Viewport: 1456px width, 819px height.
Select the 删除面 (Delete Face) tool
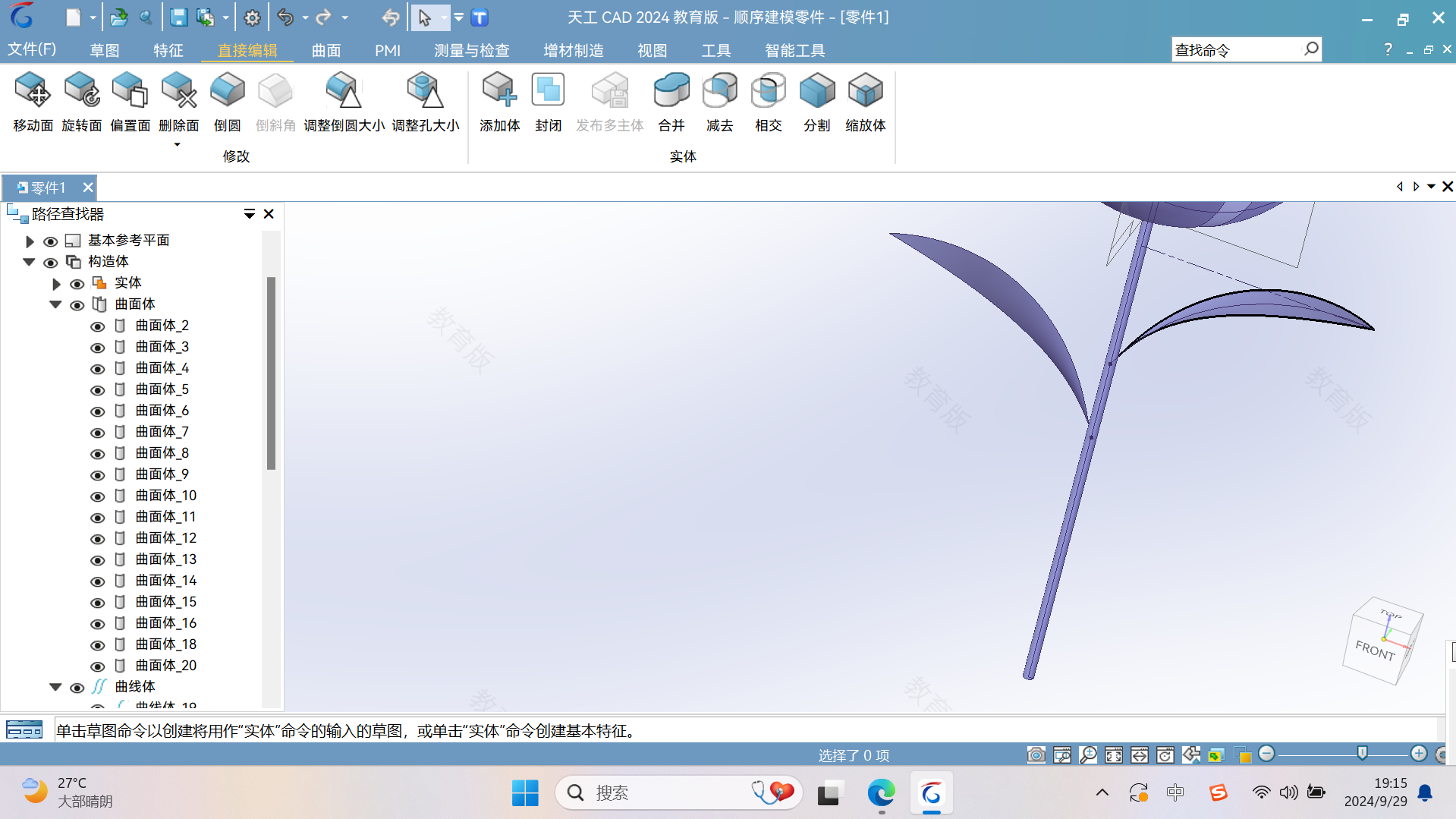[x=178, y=102]
